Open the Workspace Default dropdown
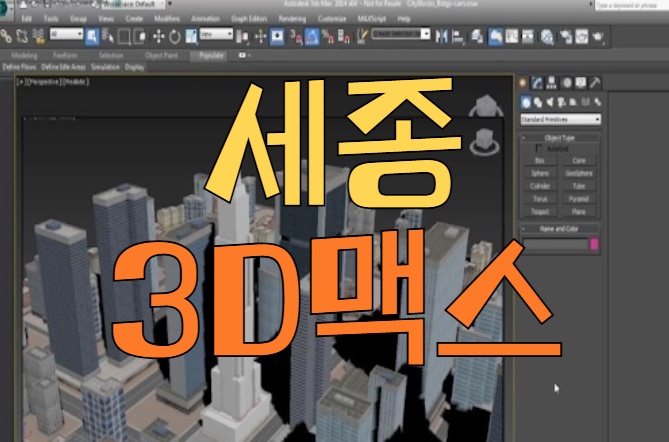669x442 pixels. tap(133, 4)
